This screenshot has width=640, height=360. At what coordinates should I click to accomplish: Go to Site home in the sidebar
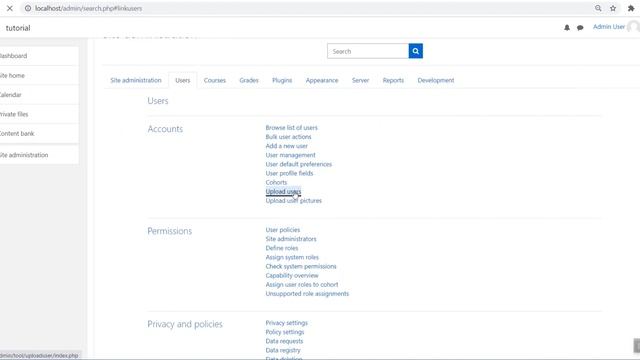click(39, 76)
